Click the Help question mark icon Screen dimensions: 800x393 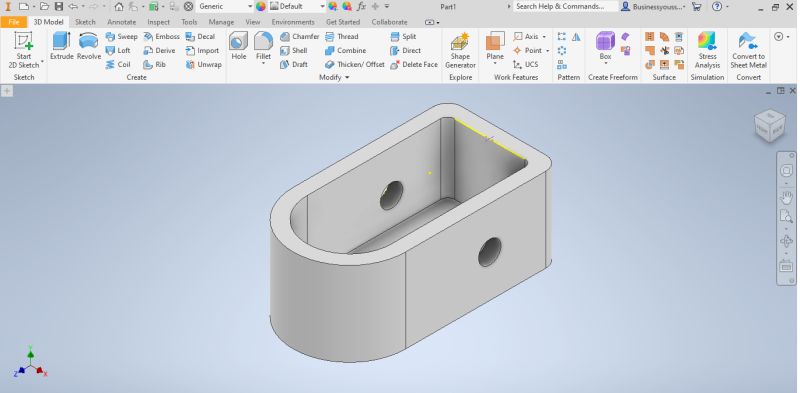(x=717, y=7)
